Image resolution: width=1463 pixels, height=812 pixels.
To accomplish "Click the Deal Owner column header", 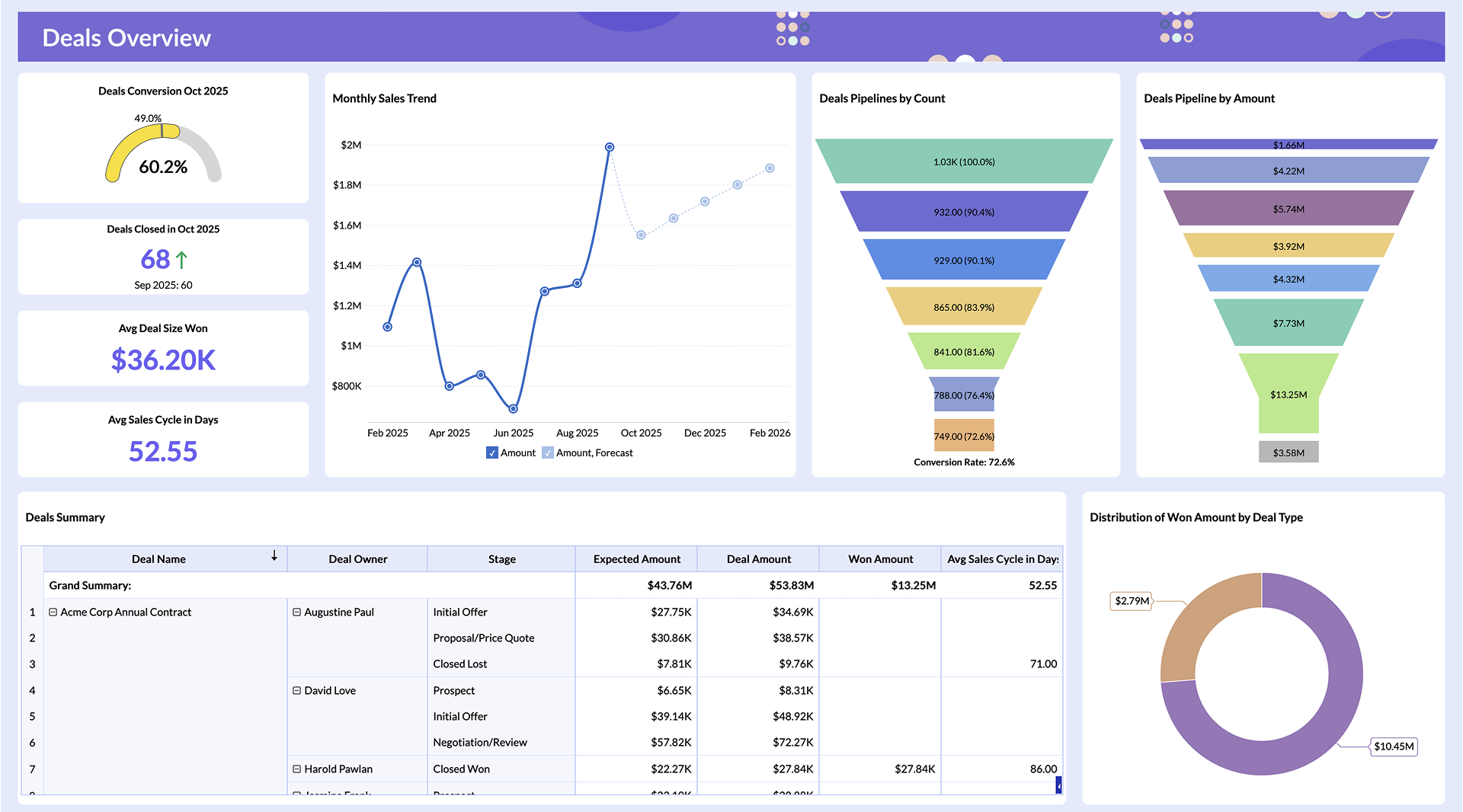I will pyautogui.click(x=357, y=558).
